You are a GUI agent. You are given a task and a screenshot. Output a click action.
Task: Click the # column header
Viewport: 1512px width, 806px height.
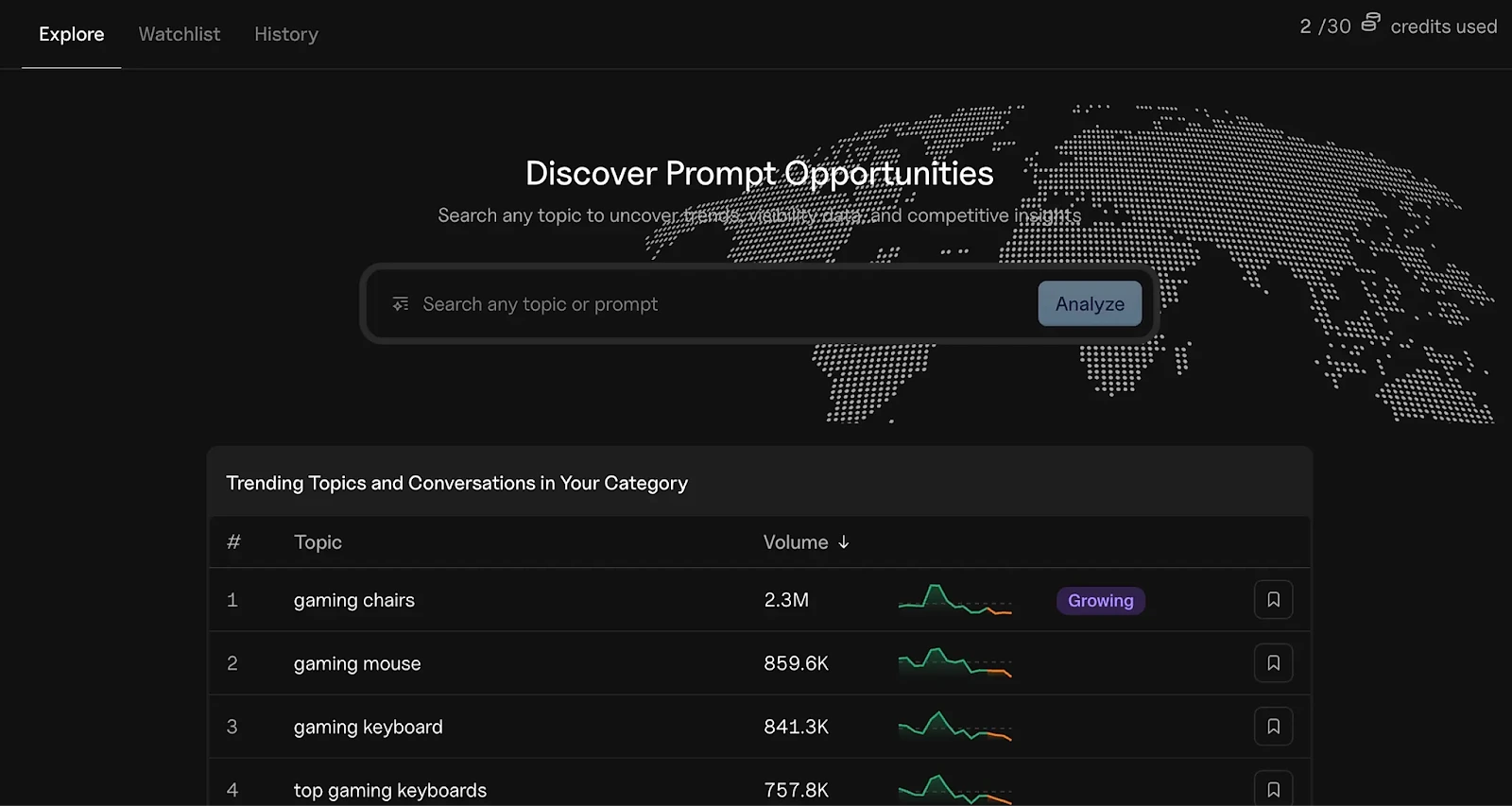233,542
